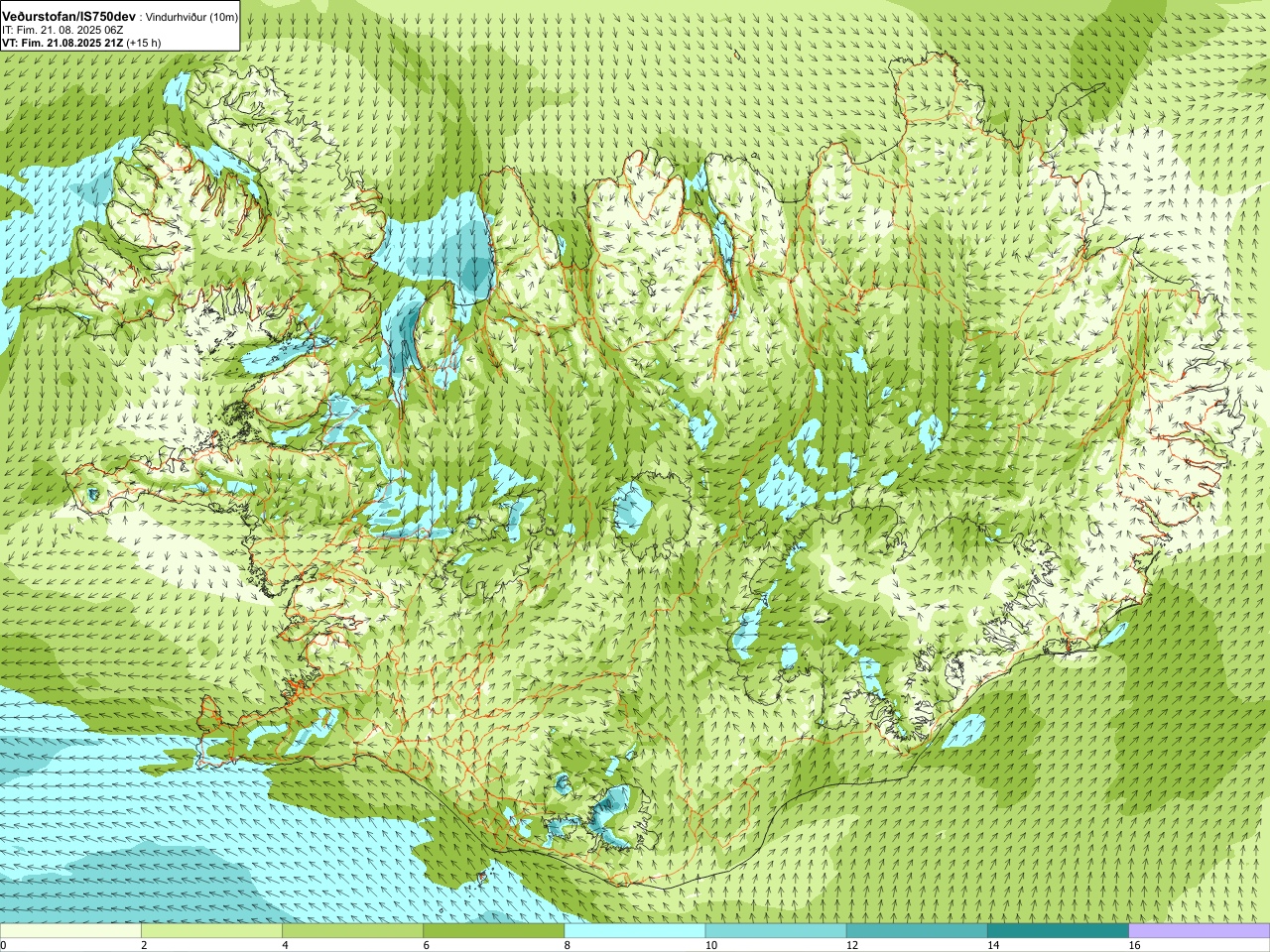Pick the medium green 4–6 legend swatch

click(352, 931)
